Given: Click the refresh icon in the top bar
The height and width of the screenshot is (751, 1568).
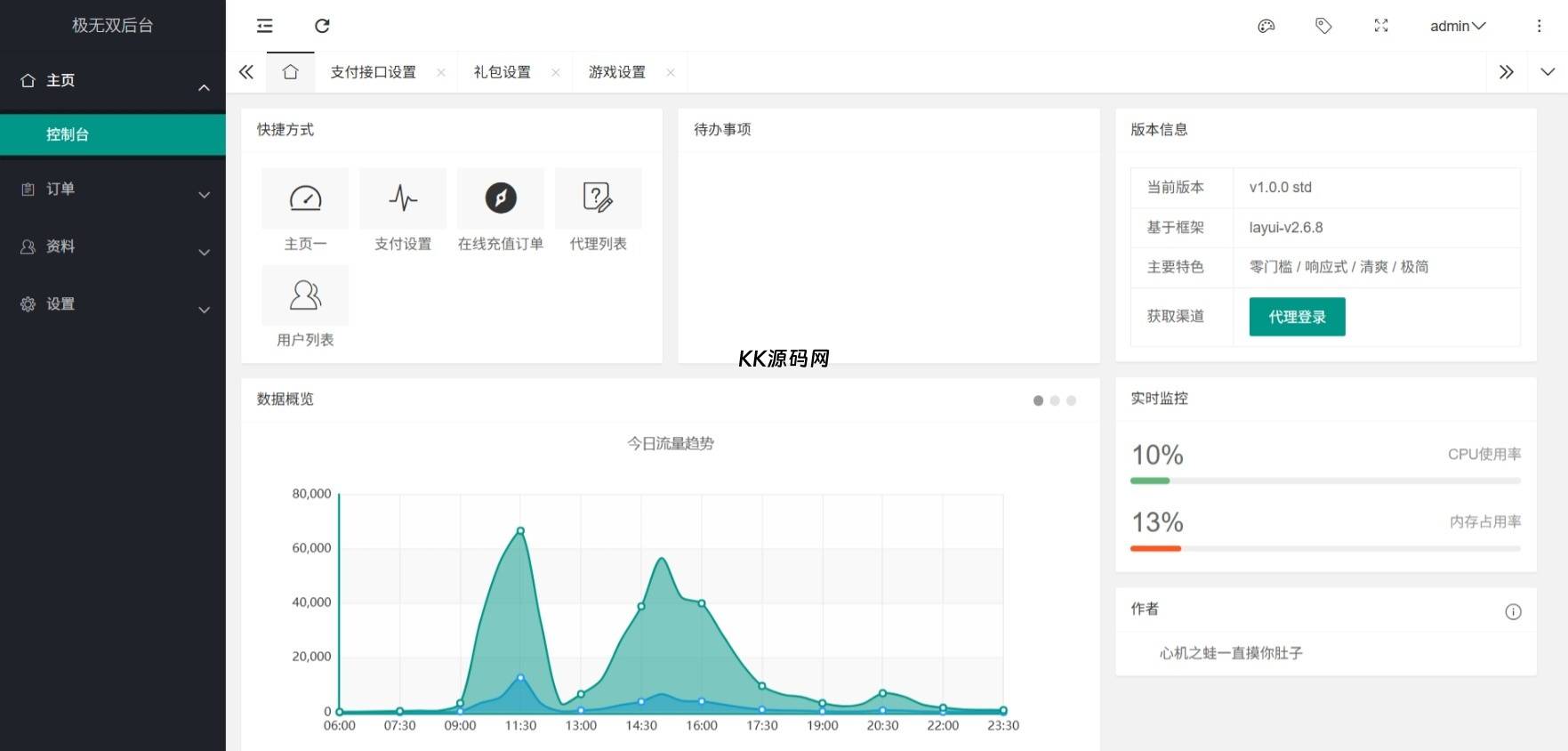Looking at the screenshot, I should [x=322, y=26].
